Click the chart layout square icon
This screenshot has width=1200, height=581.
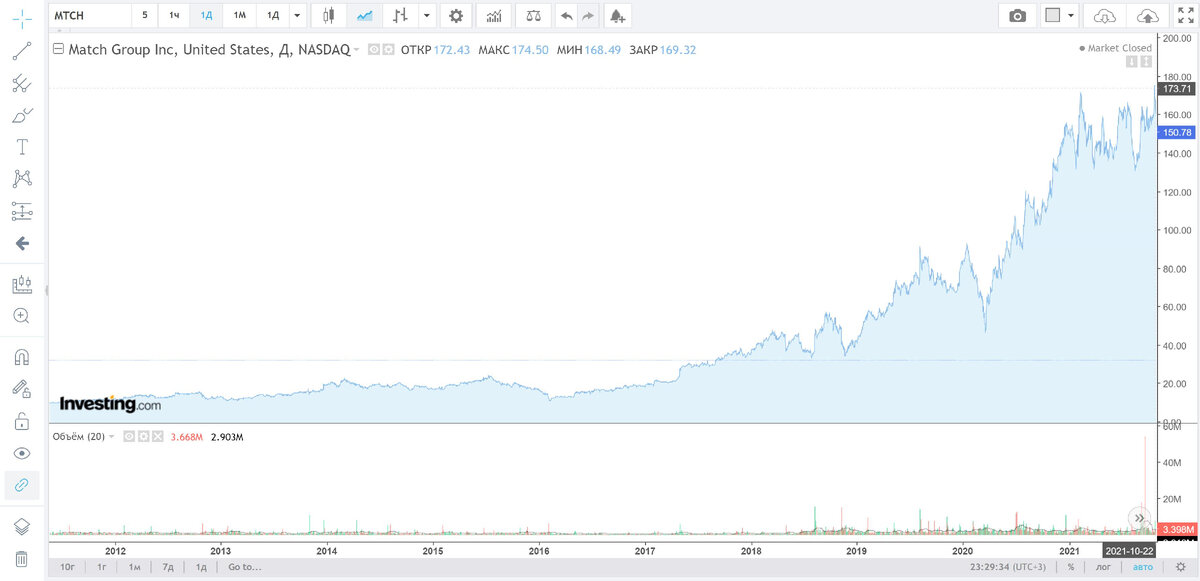click(x=1052, y=15)
